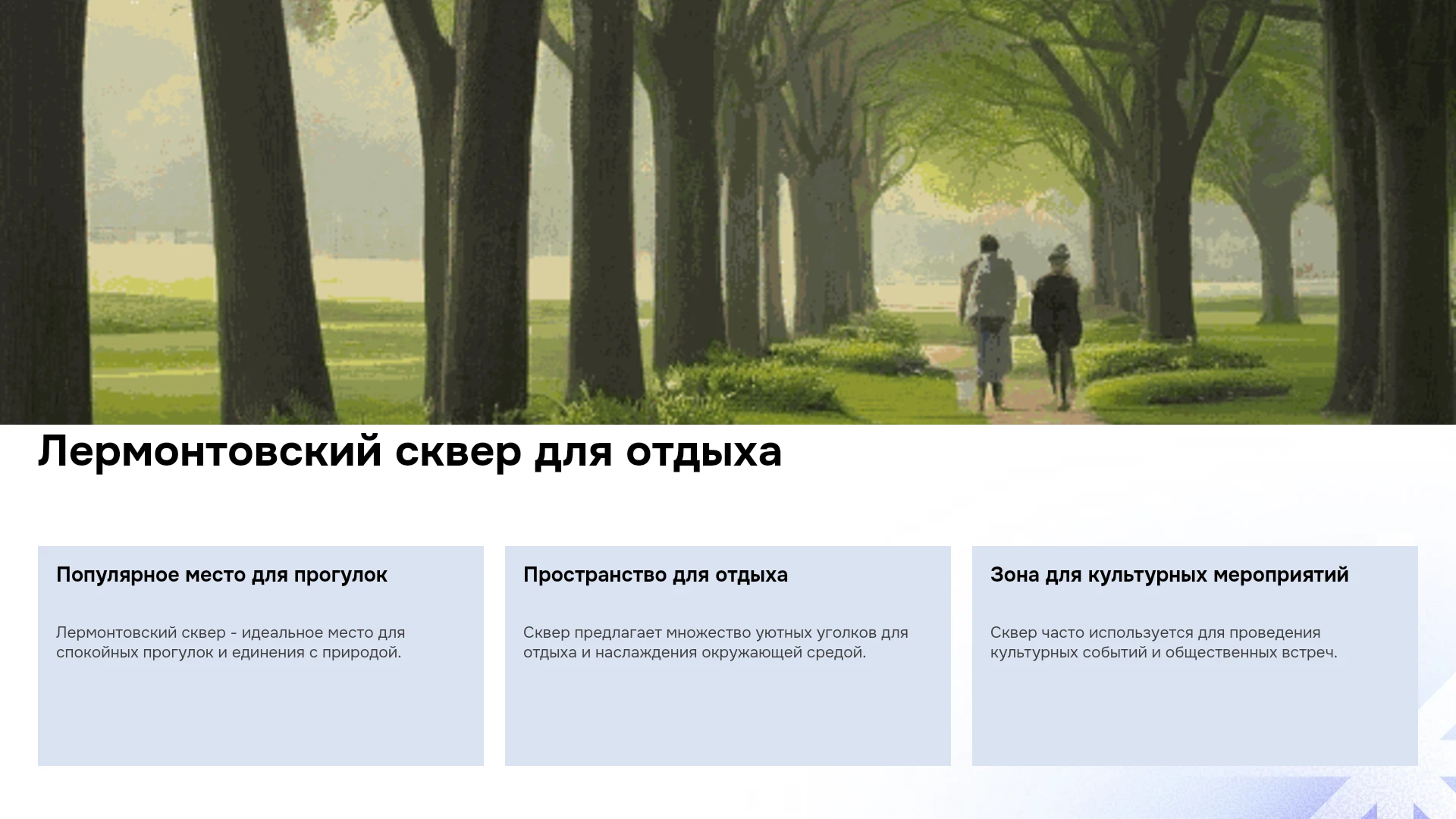Click the 'Пространство для отдыха' heading
Screen dimensions: 1456x819
pyautogui.click(x=655, y=575)
